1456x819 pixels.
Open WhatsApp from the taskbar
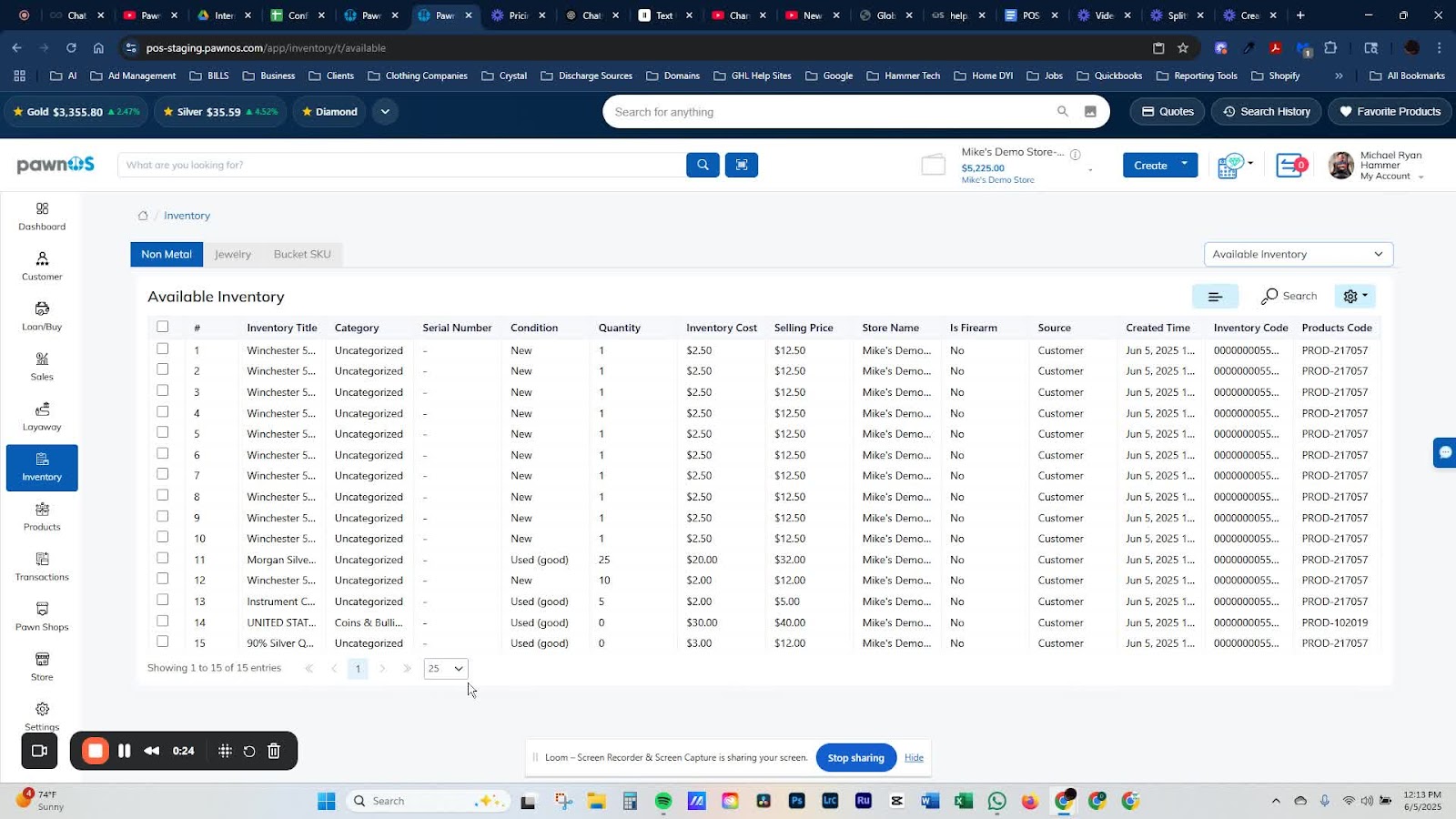(997, 801)
